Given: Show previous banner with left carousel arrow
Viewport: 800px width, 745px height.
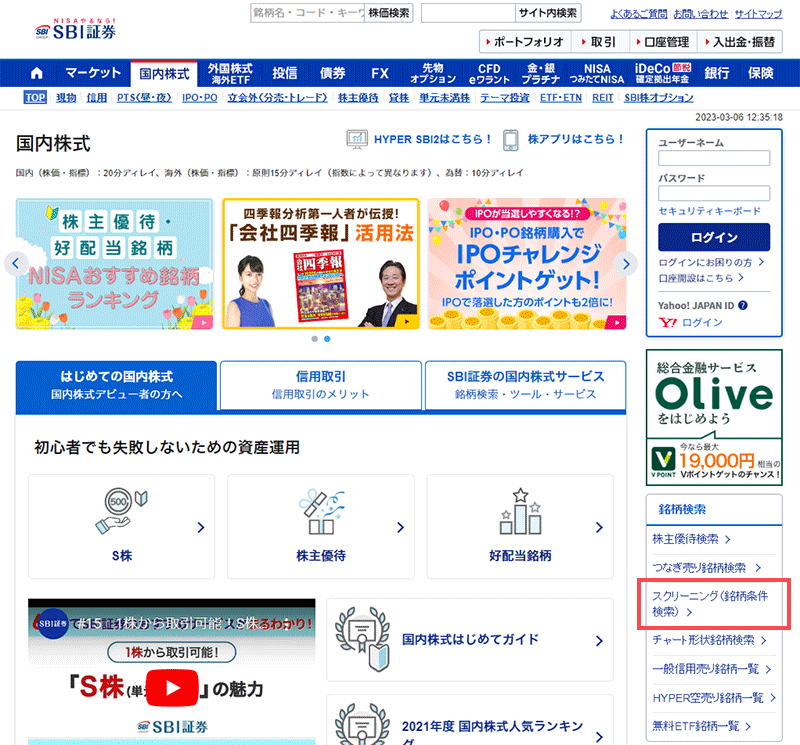Looking at the screenshot, I should [x=16, y=264].
